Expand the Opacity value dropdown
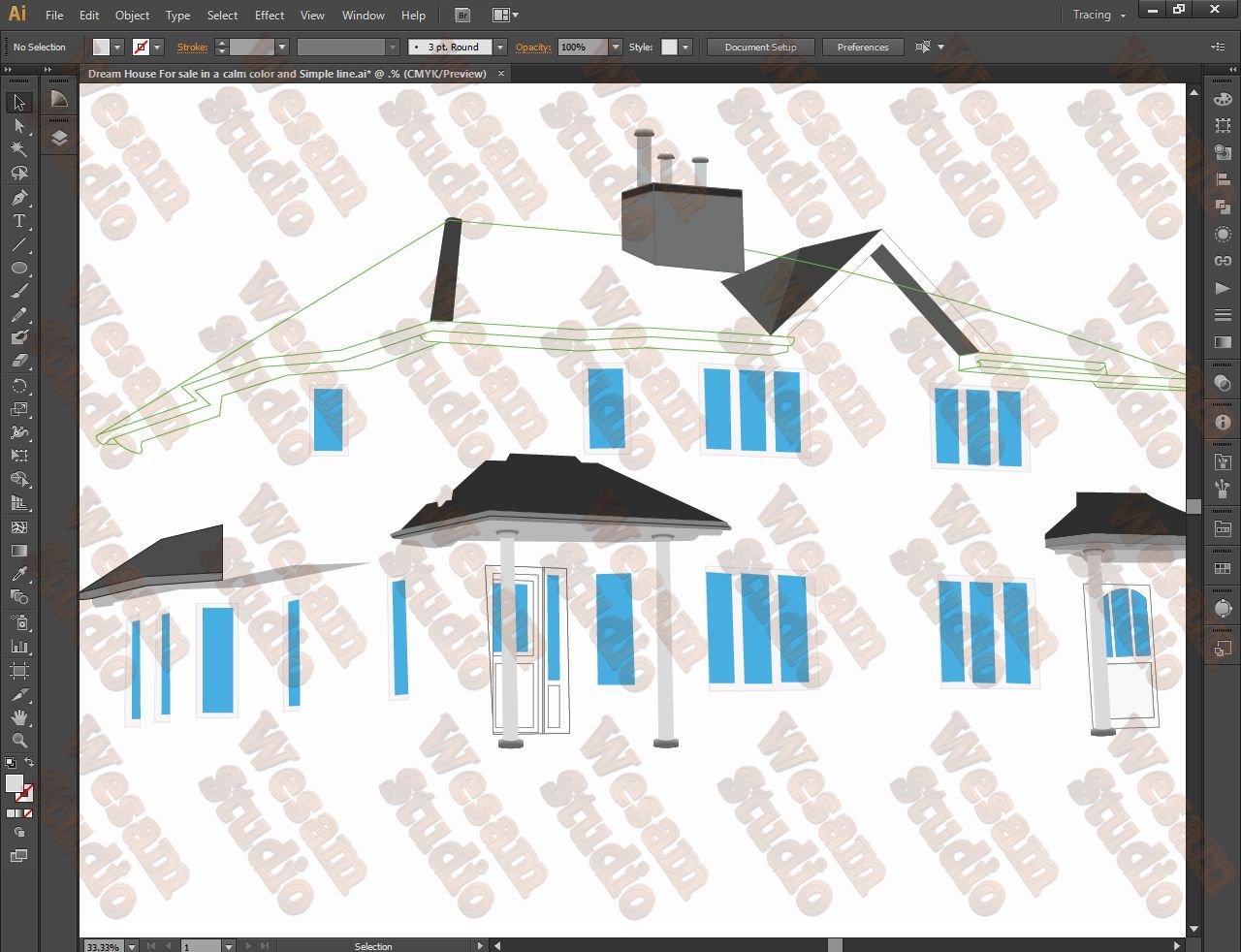The width and height of the screenshot is (1241, 952). (x=615, y=47)
